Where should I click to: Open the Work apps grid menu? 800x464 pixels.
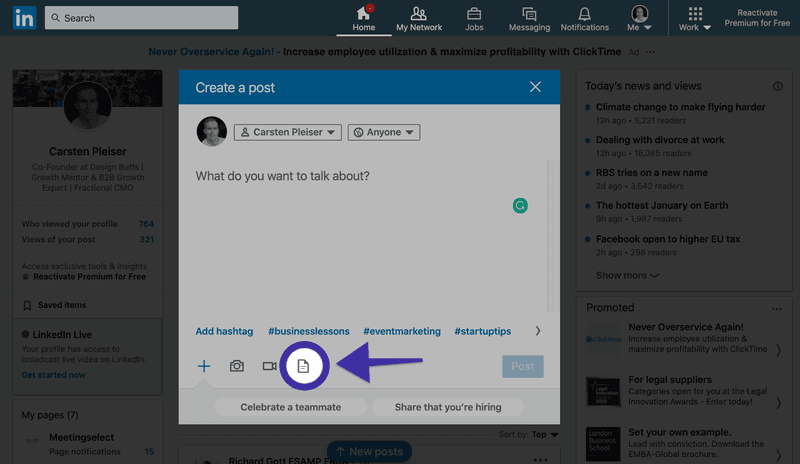click(695, 19)
